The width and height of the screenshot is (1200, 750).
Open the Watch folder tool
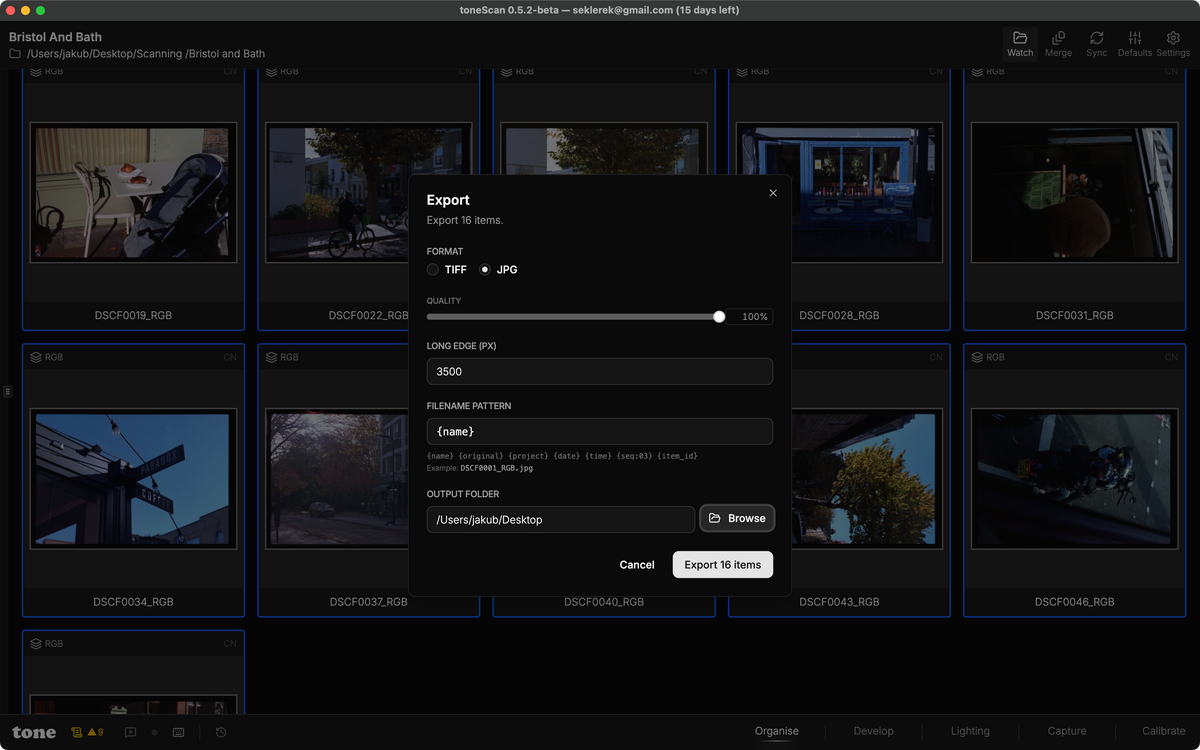1020,44
